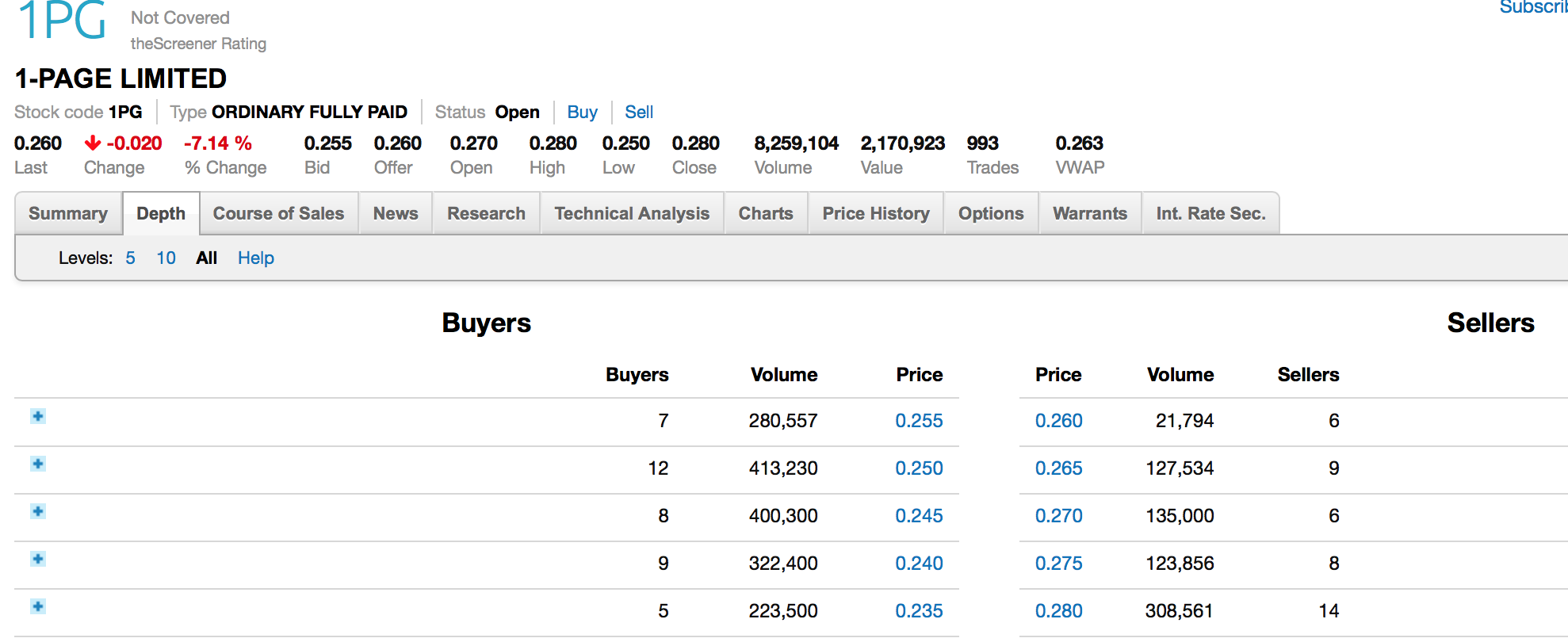Click the 1PG stock code logo
1568x642 pixels.
[62, 20]
